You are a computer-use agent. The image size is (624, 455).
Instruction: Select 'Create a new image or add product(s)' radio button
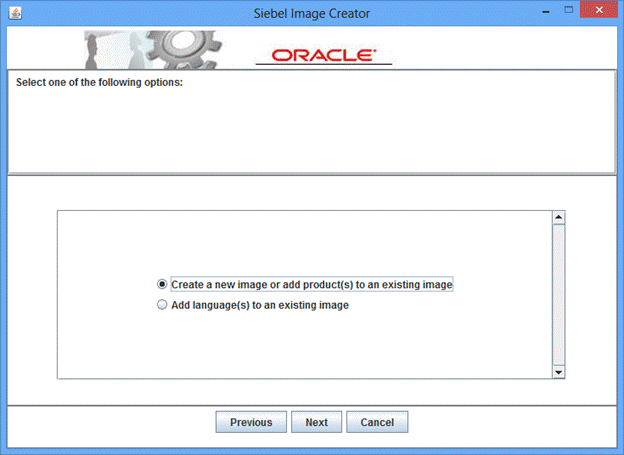(162, 284)
